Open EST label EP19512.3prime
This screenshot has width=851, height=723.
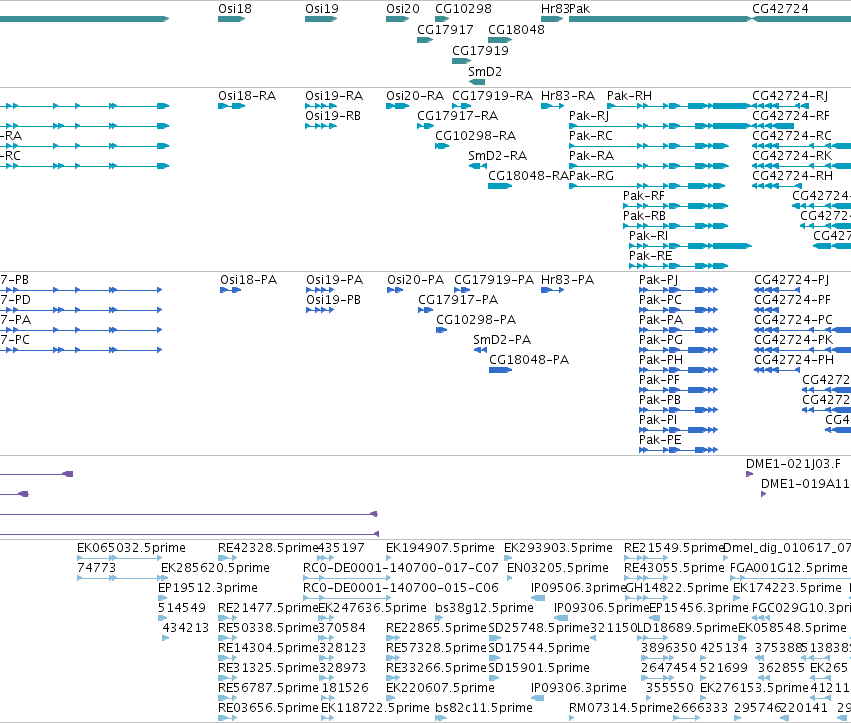[x=208, y=588]
